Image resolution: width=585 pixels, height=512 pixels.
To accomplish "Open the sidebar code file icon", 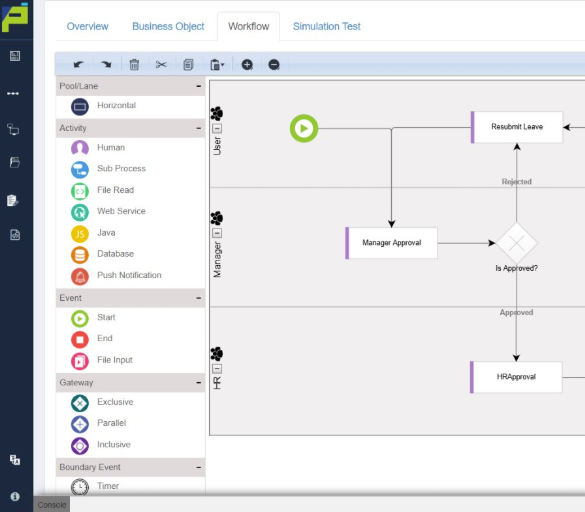I will click(15, 235).
